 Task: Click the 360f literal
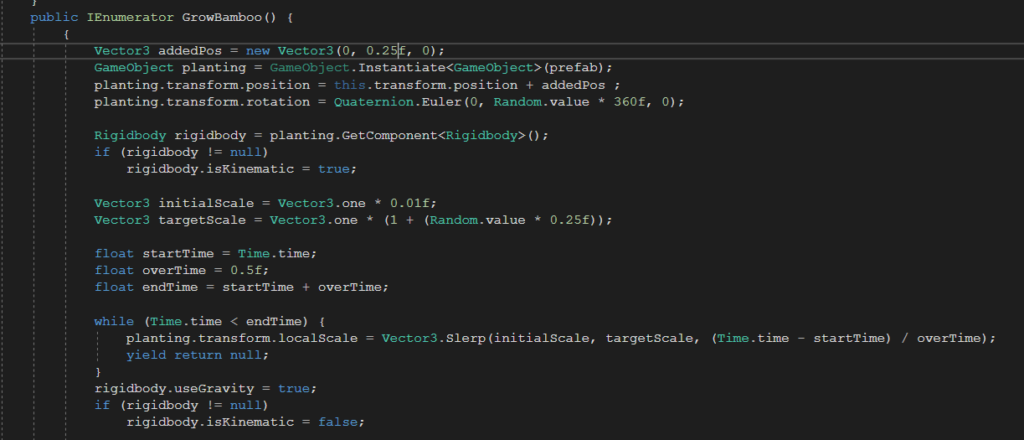click(x=629, y=102)
